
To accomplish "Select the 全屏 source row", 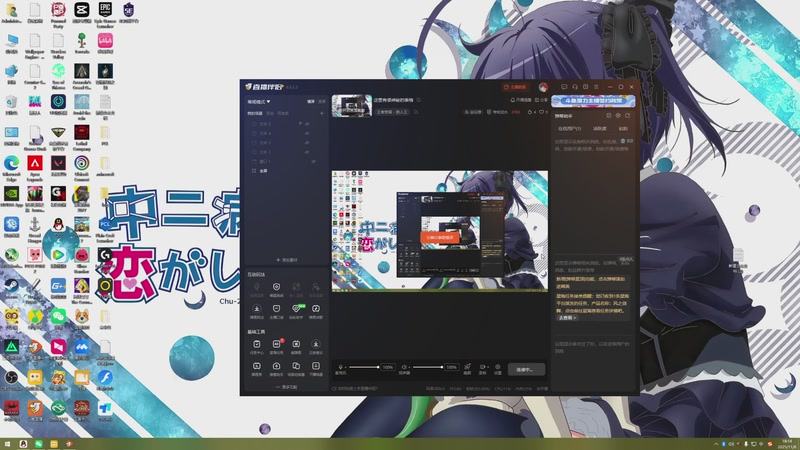I will click(x=286, y=171).
